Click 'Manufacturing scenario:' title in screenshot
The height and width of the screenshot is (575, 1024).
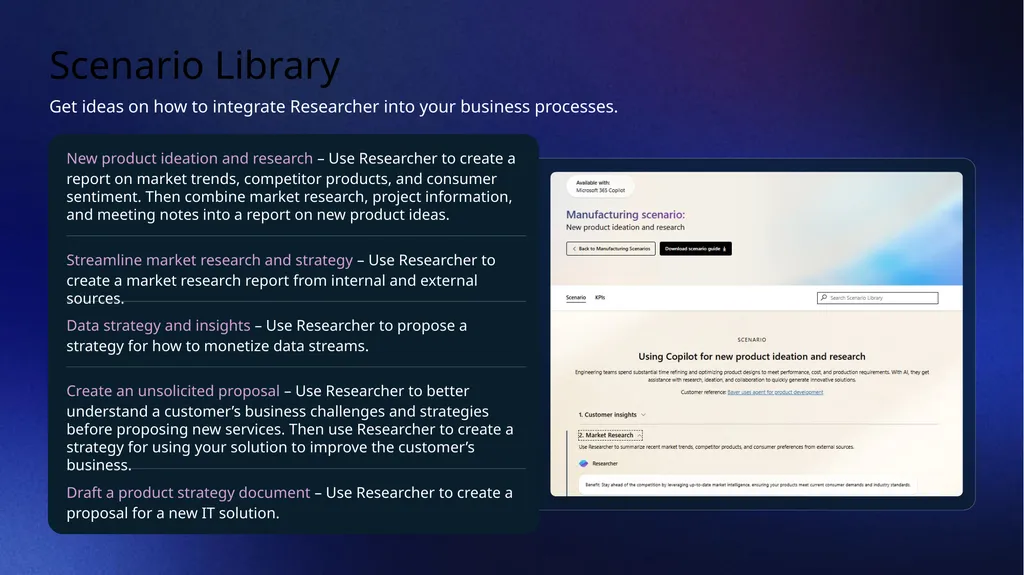tap(625, 214)
